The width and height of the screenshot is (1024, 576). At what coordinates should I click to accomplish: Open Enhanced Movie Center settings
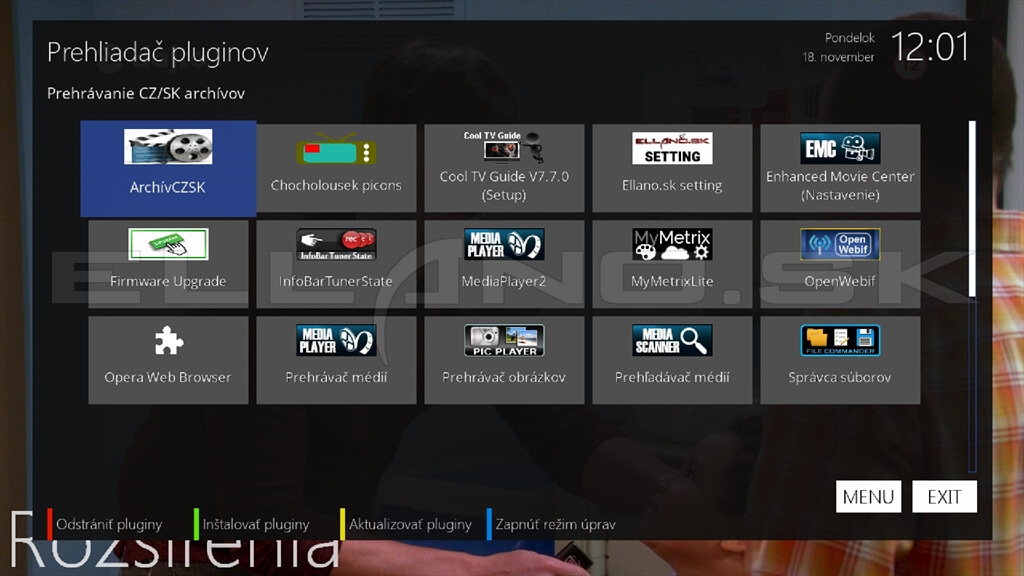(840, 168)
